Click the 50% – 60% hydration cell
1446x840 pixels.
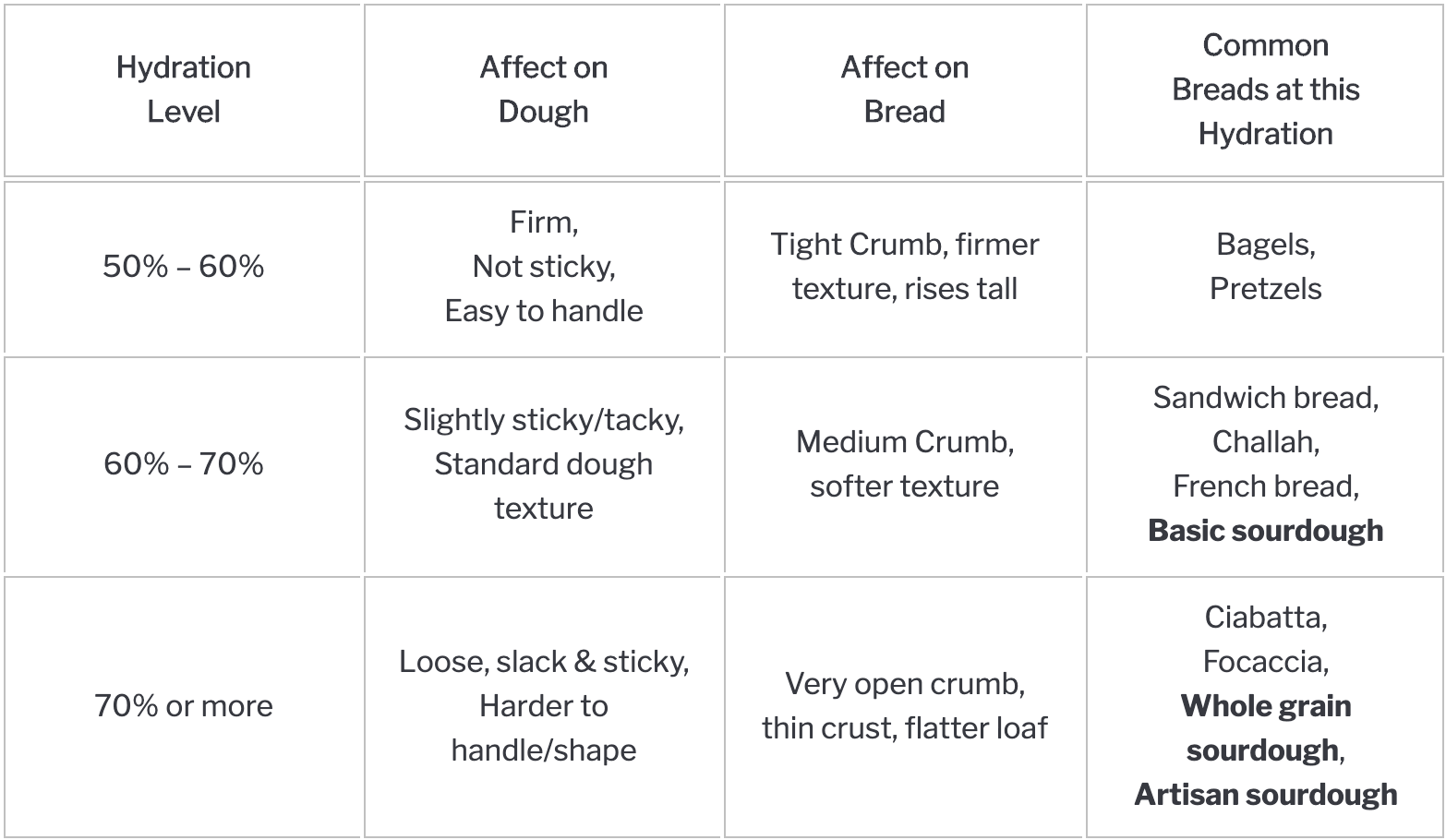coord(183,267)
